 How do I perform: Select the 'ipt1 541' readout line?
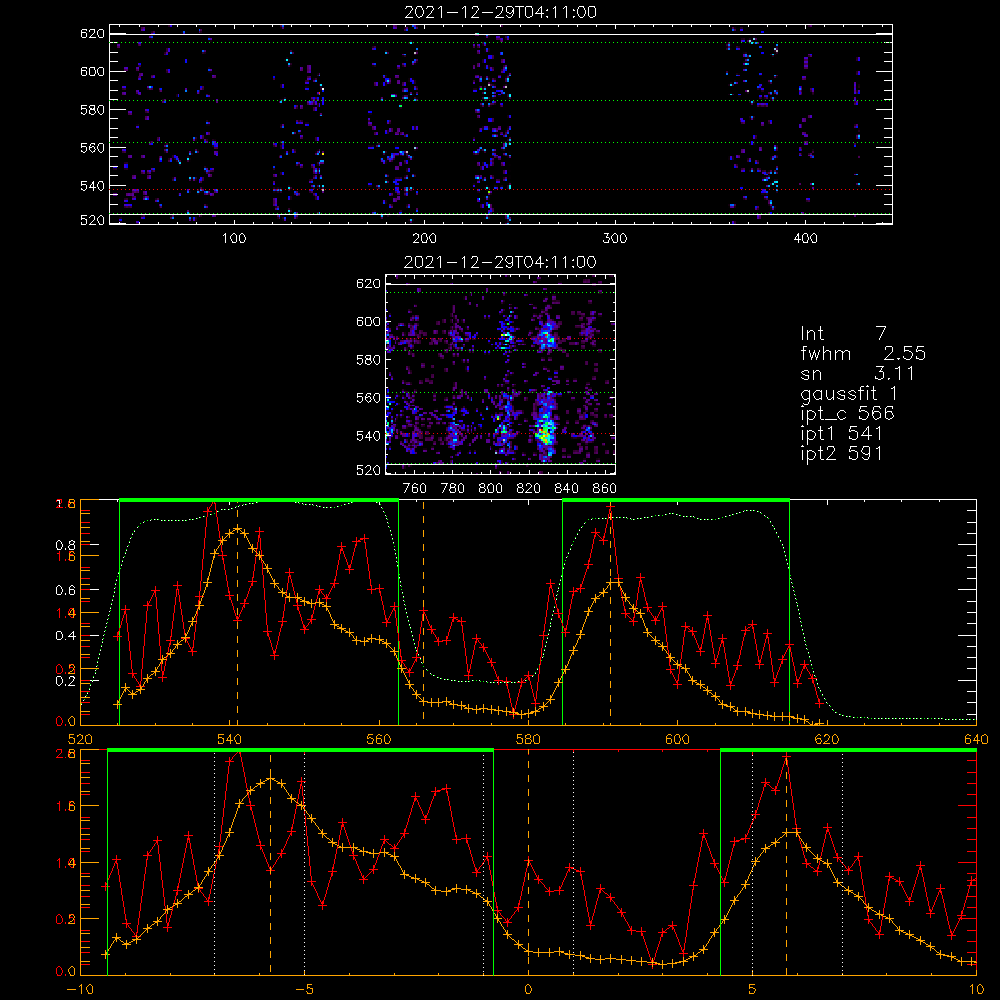tap(842, 434)
